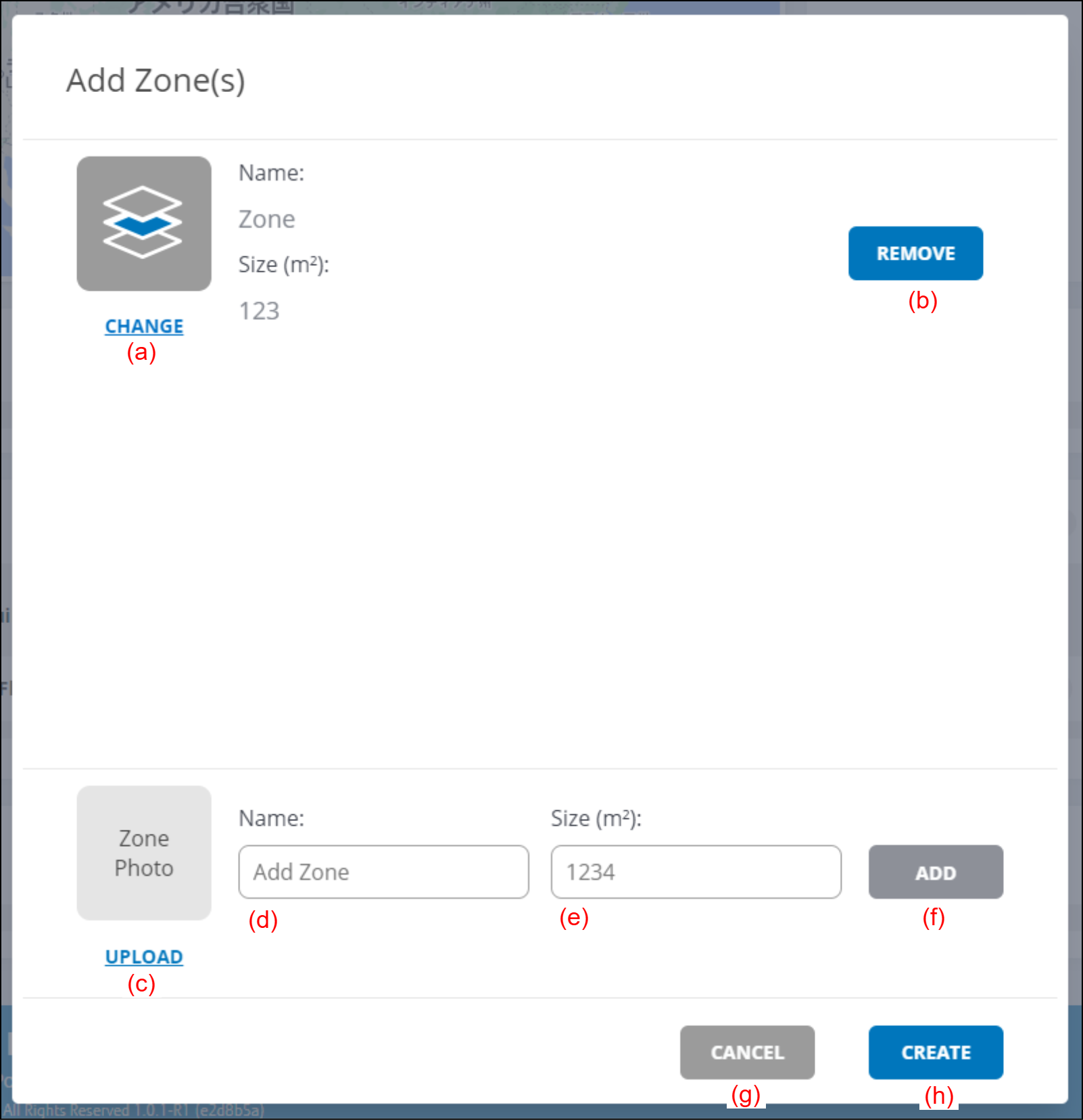Focus the Add Zone name field

pos(383,871)
